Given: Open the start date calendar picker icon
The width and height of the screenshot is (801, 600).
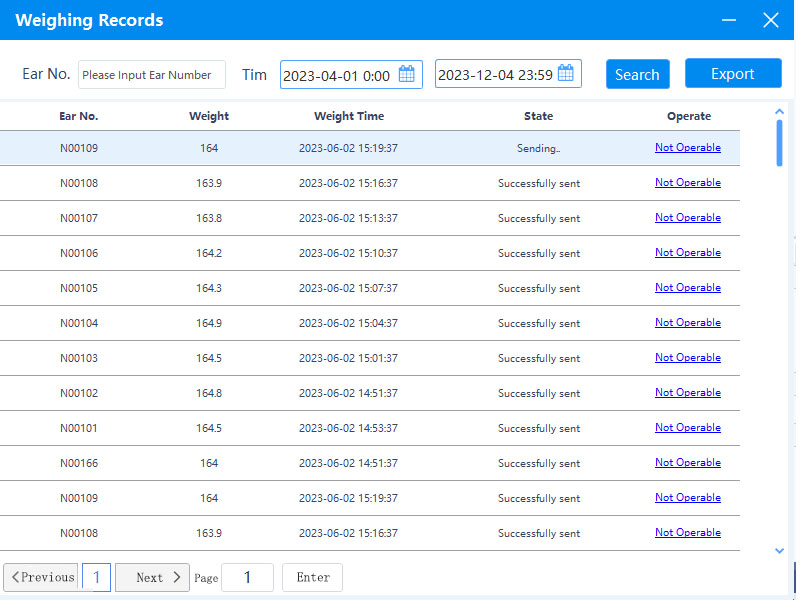Looking at the screenshot, I should click(x=407, y=74).
